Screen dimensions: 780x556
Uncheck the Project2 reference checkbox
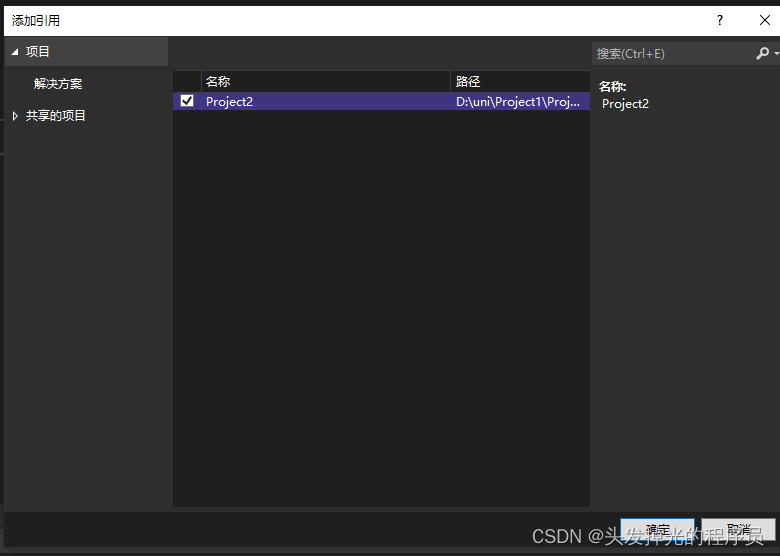187,101
